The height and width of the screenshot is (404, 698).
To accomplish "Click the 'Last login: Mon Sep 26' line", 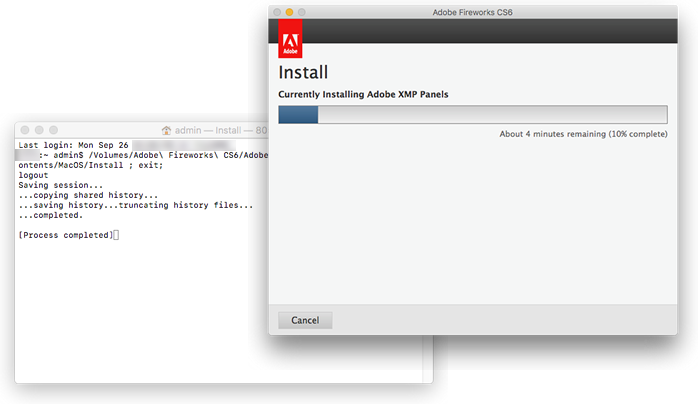I will click(x=73, y=145).
